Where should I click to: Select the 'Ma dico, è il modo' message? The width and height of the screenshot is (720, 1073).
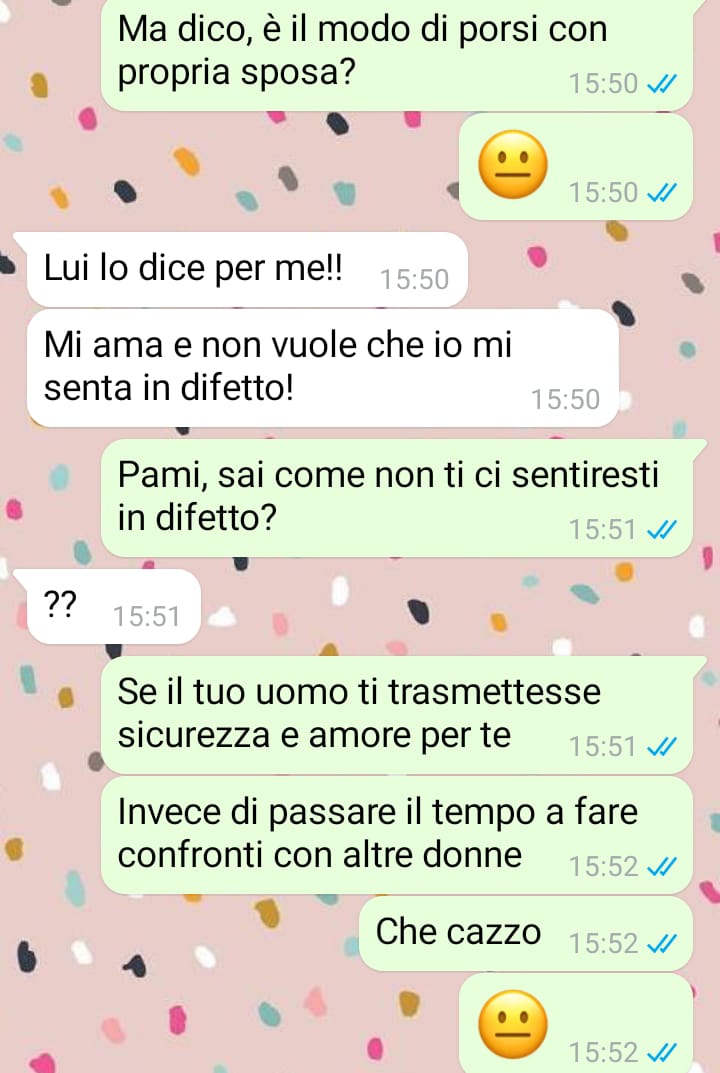coord(397,53)
